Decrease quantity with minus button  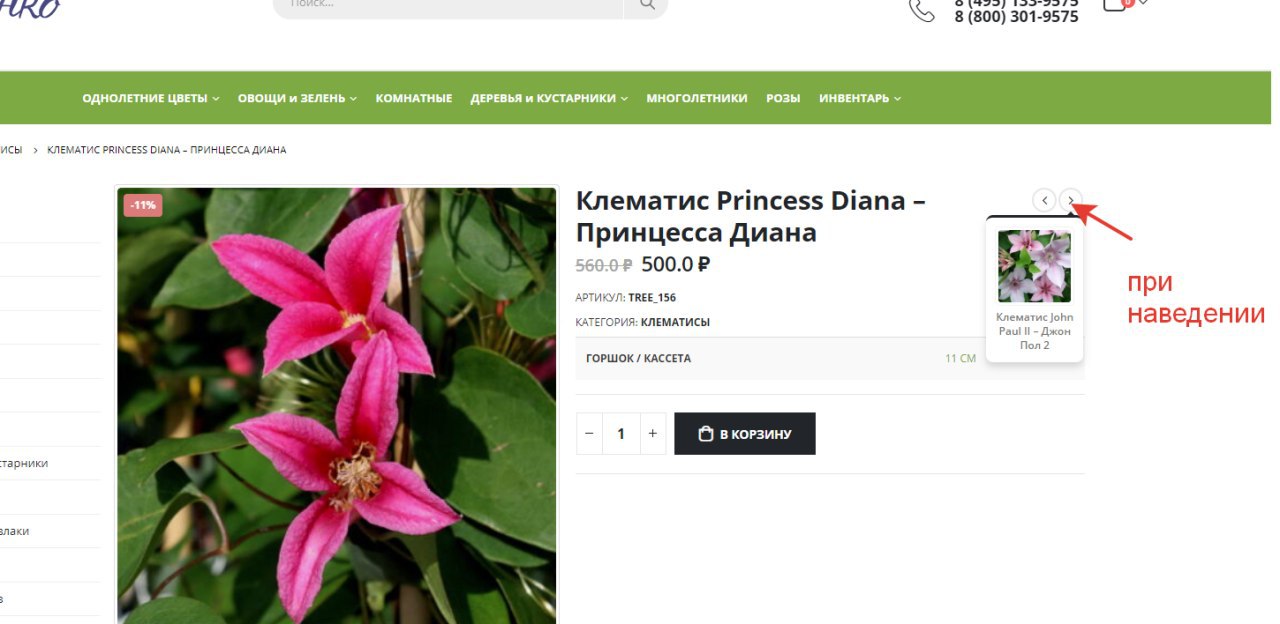[x=589, y=434]
